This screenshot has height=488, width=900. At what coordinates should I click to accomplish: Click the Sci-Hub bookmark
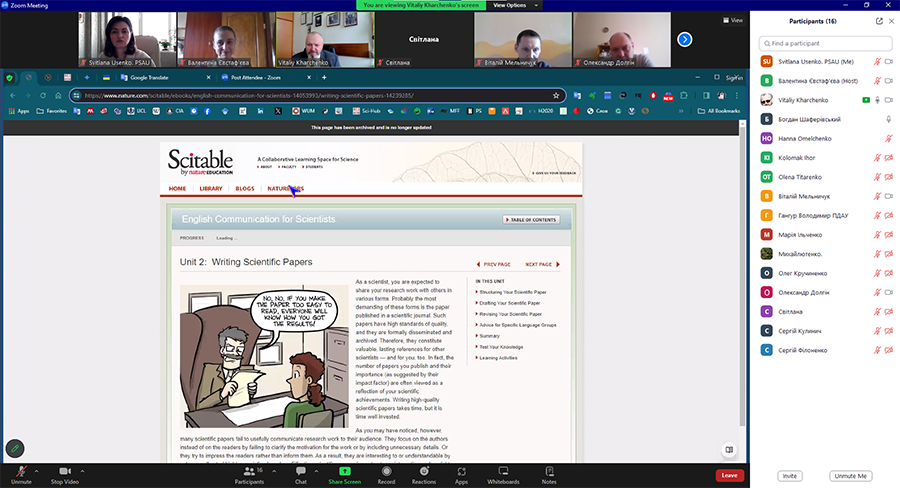tap(366, 111)
